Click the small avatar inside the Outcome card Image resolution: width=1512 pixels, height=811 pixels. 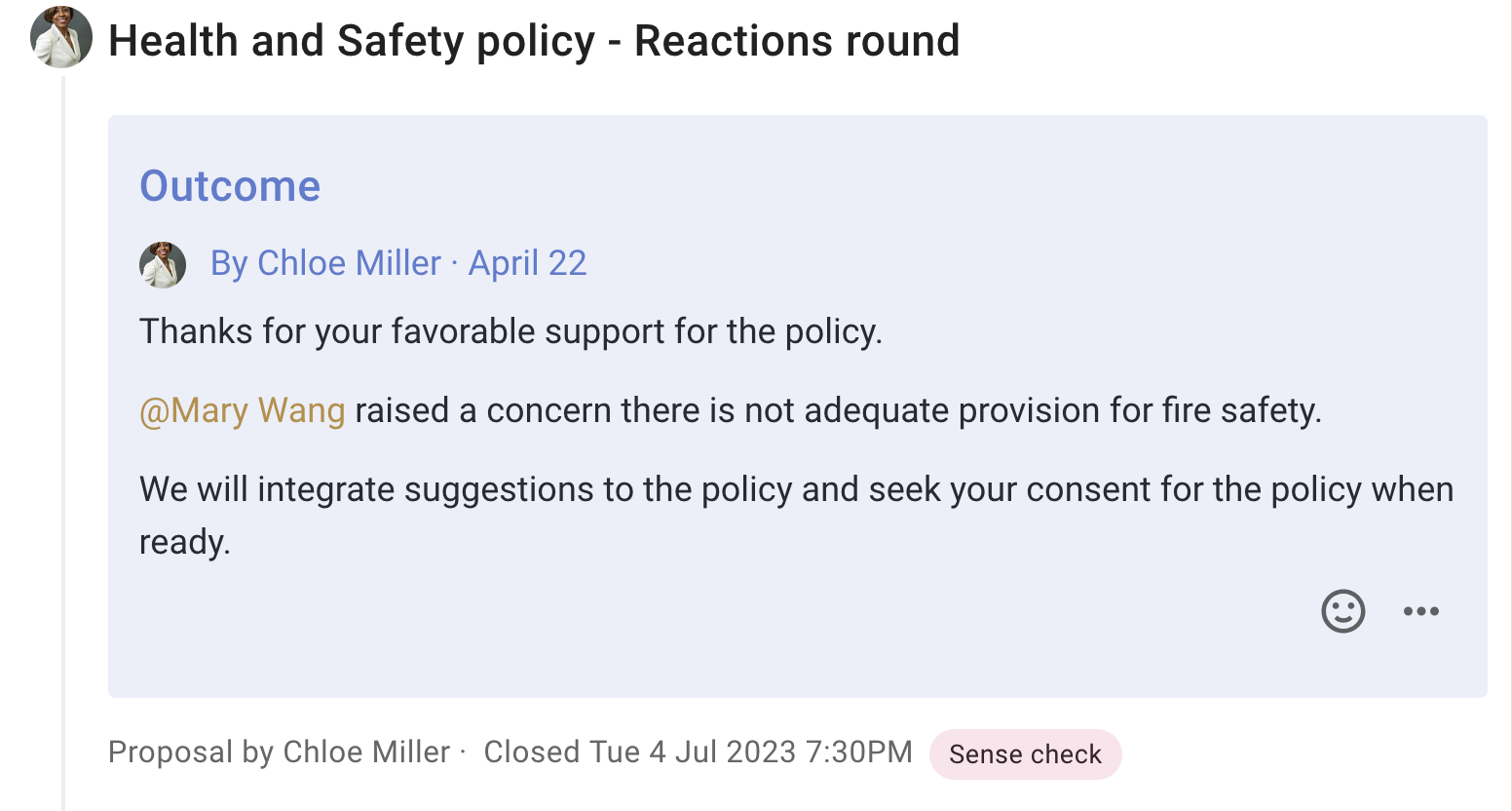coord(163,264)
